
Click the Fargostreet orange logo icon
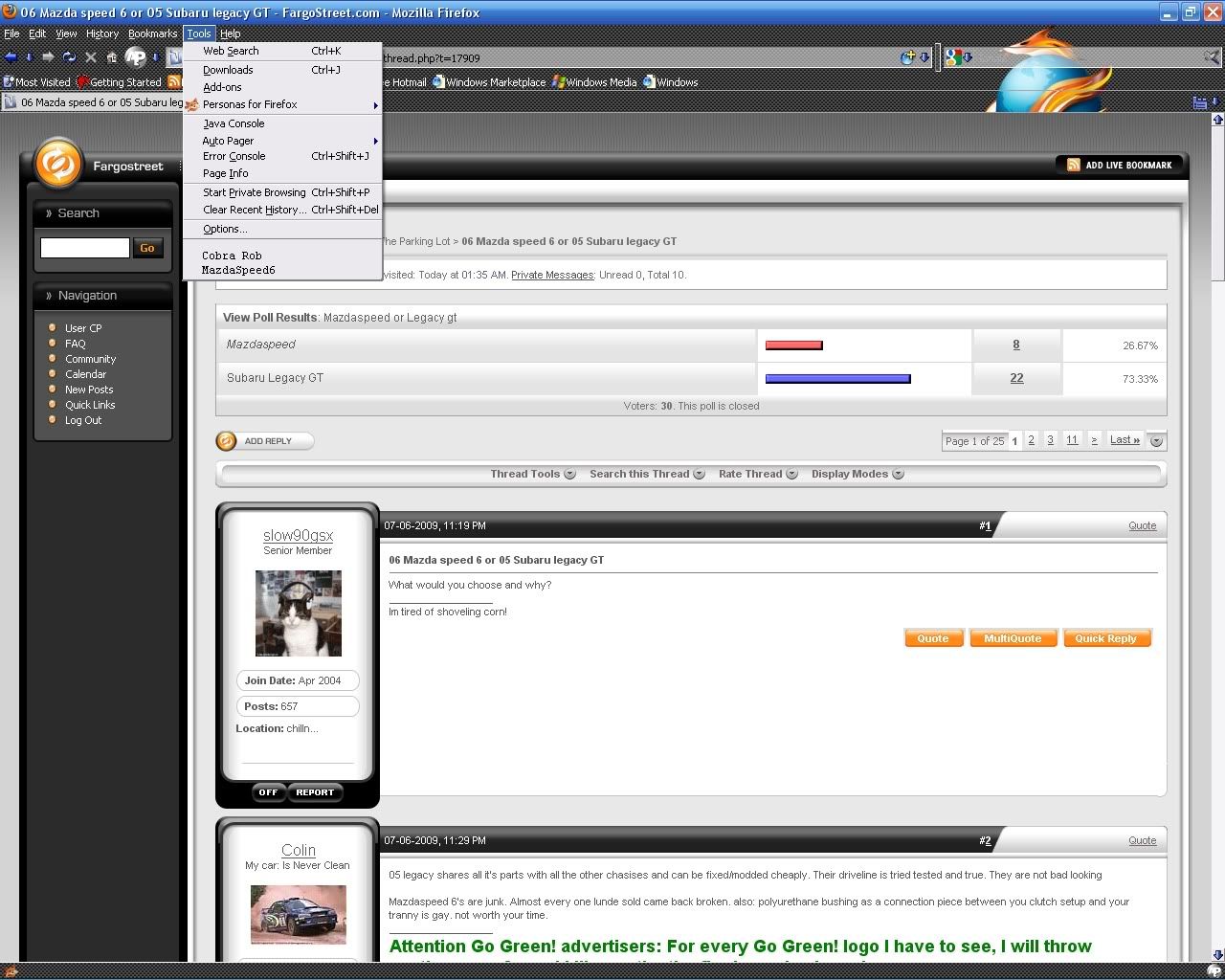pos(57,165)
